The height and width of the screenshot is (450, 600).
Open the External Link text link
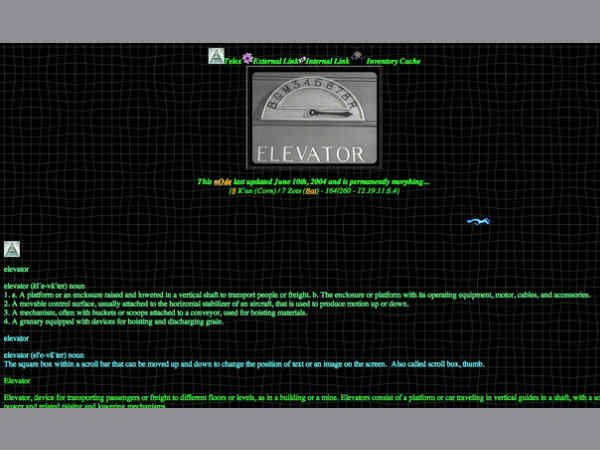(x=276, y=62)
